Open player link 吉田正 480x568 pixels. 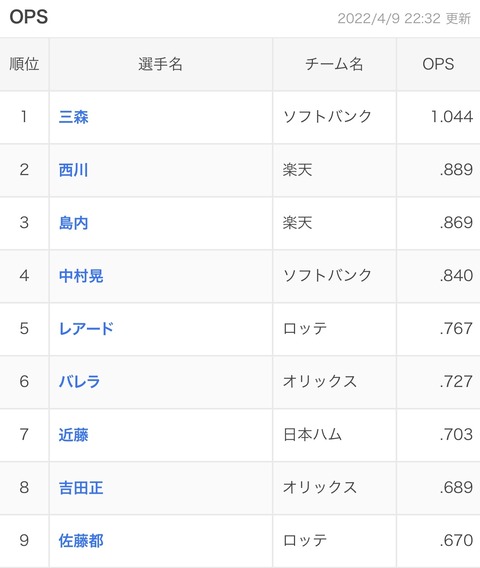pos(81,488)
